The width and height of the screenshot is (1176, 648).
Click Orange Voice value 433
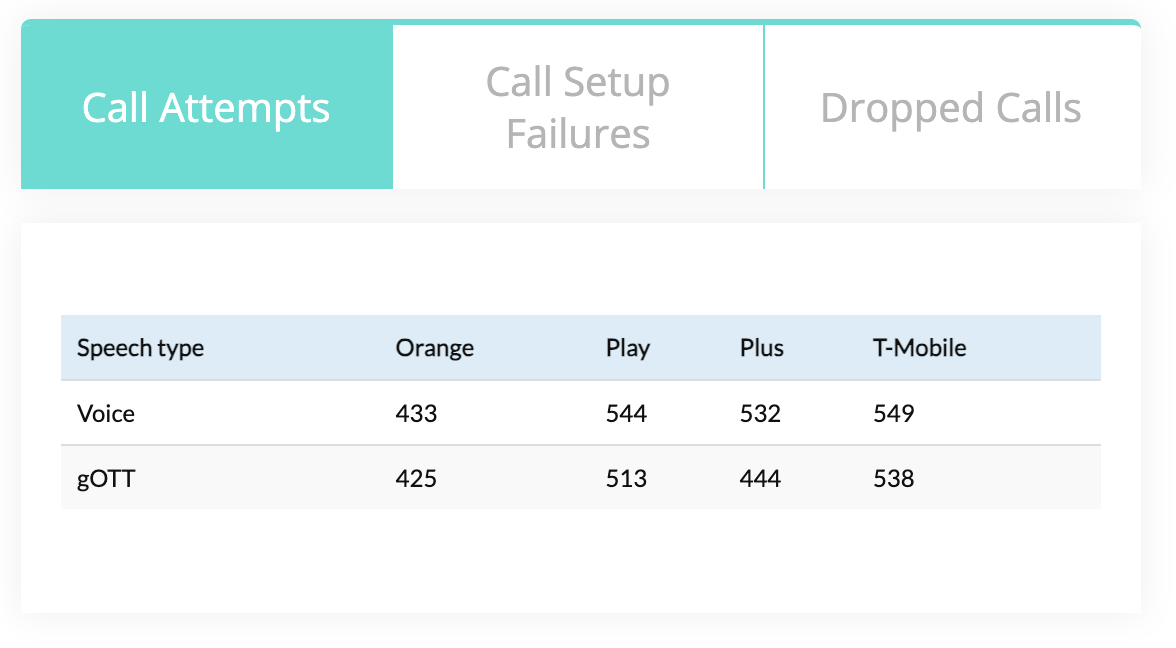(416, 413)
